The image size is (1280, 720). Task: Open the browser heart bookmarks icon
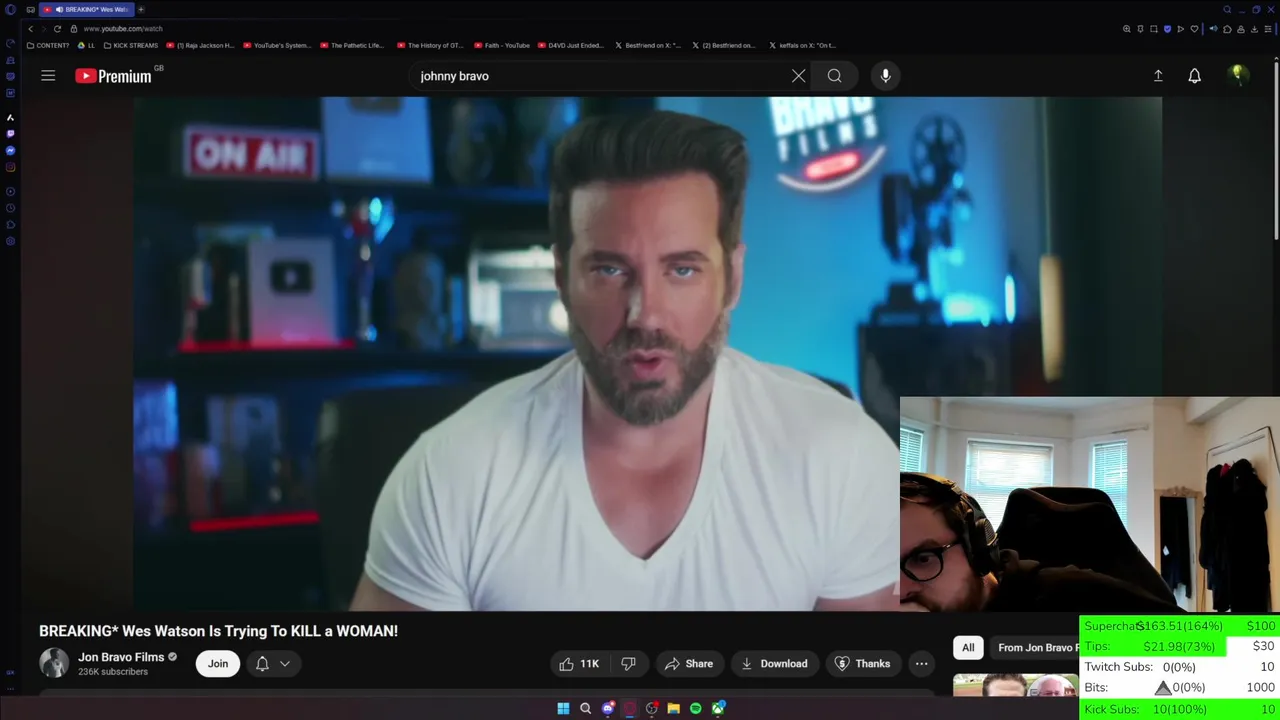pos(1194,29)
